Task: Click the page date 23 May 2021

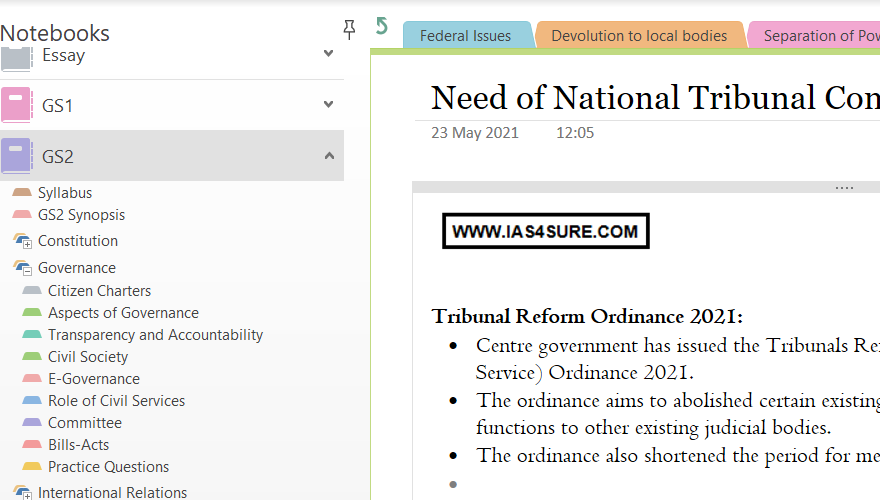Action: 475,133
